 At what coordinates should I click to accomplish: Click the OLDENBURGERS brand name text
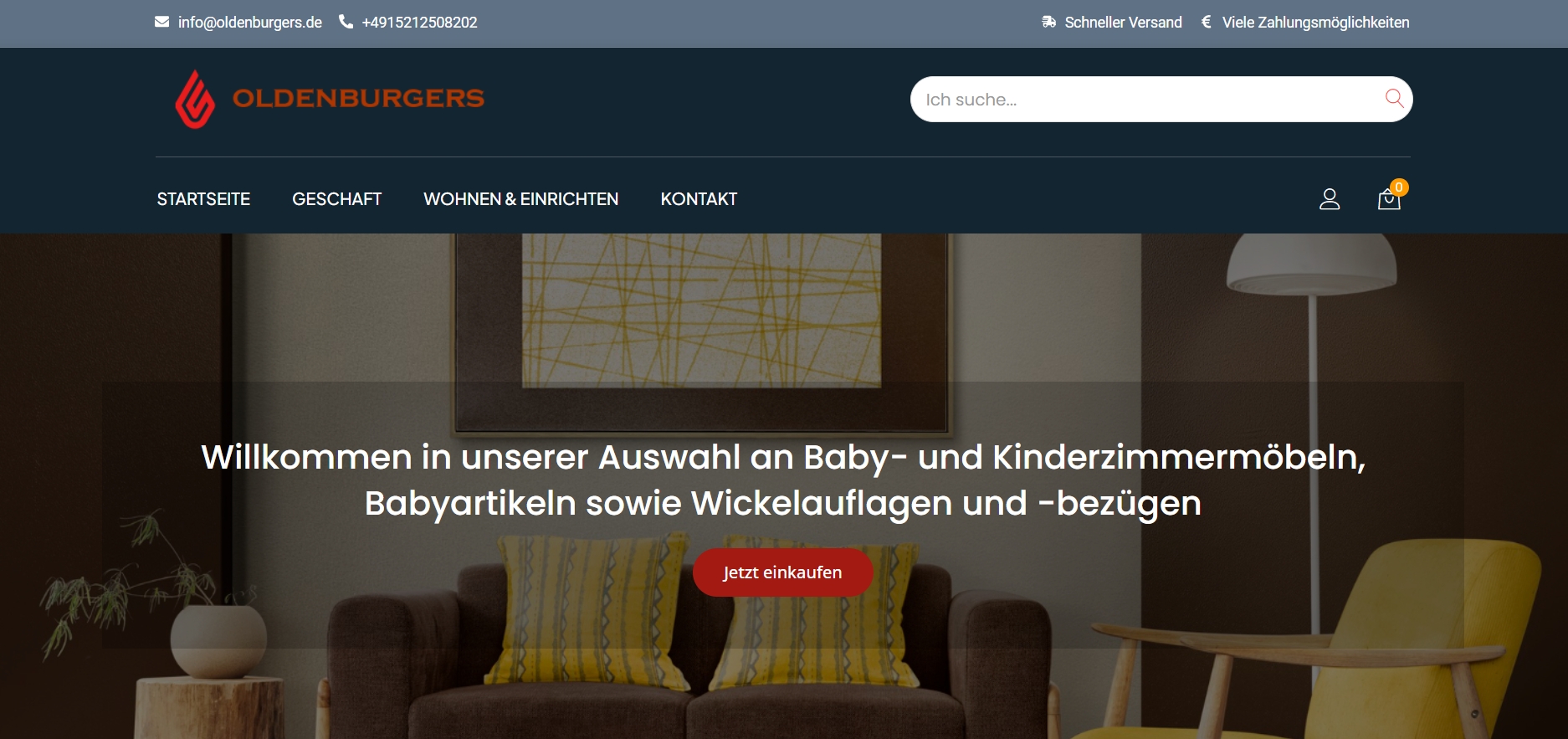[359, 99]
